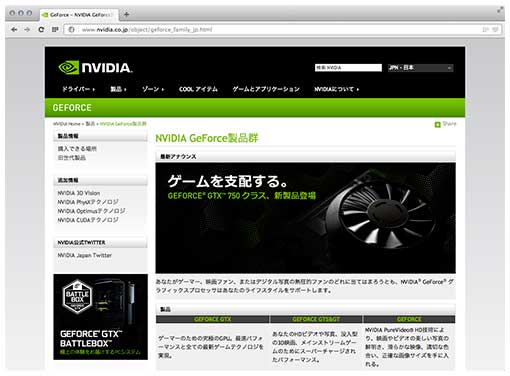Open NVIDIA Japan Twitter link
510x376 pixels.
[85, 255]
